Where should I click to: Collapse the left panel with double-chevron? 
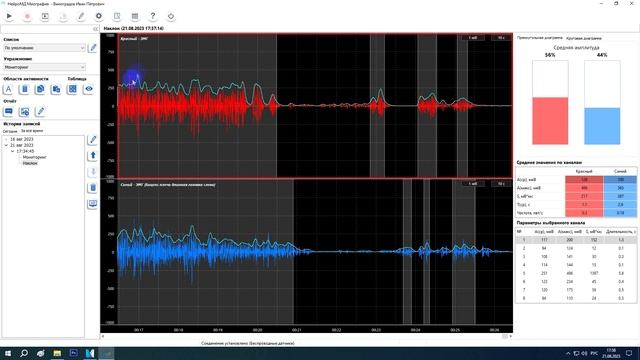tap(96, 29)
